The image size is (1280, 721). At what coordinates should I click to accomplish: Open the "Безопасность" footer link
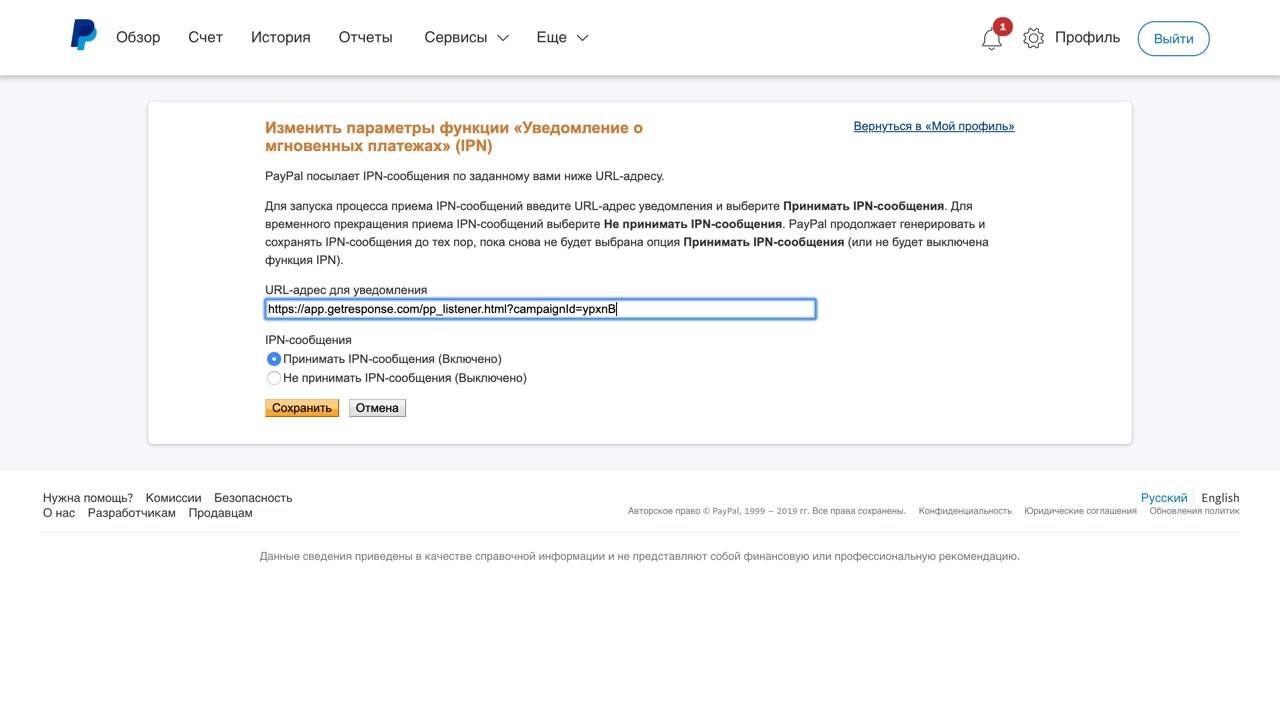253,498
